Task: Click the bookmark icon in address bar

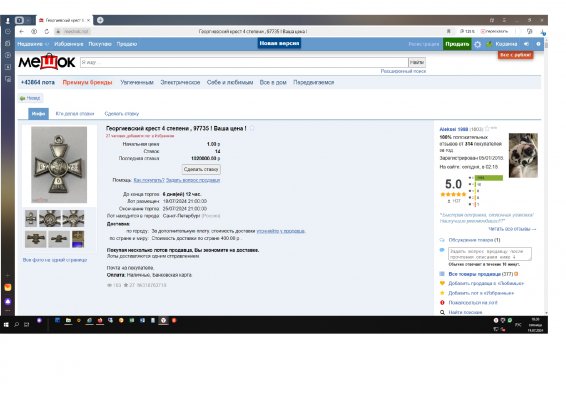Action: pyautogui.click(x=449, y=31)
